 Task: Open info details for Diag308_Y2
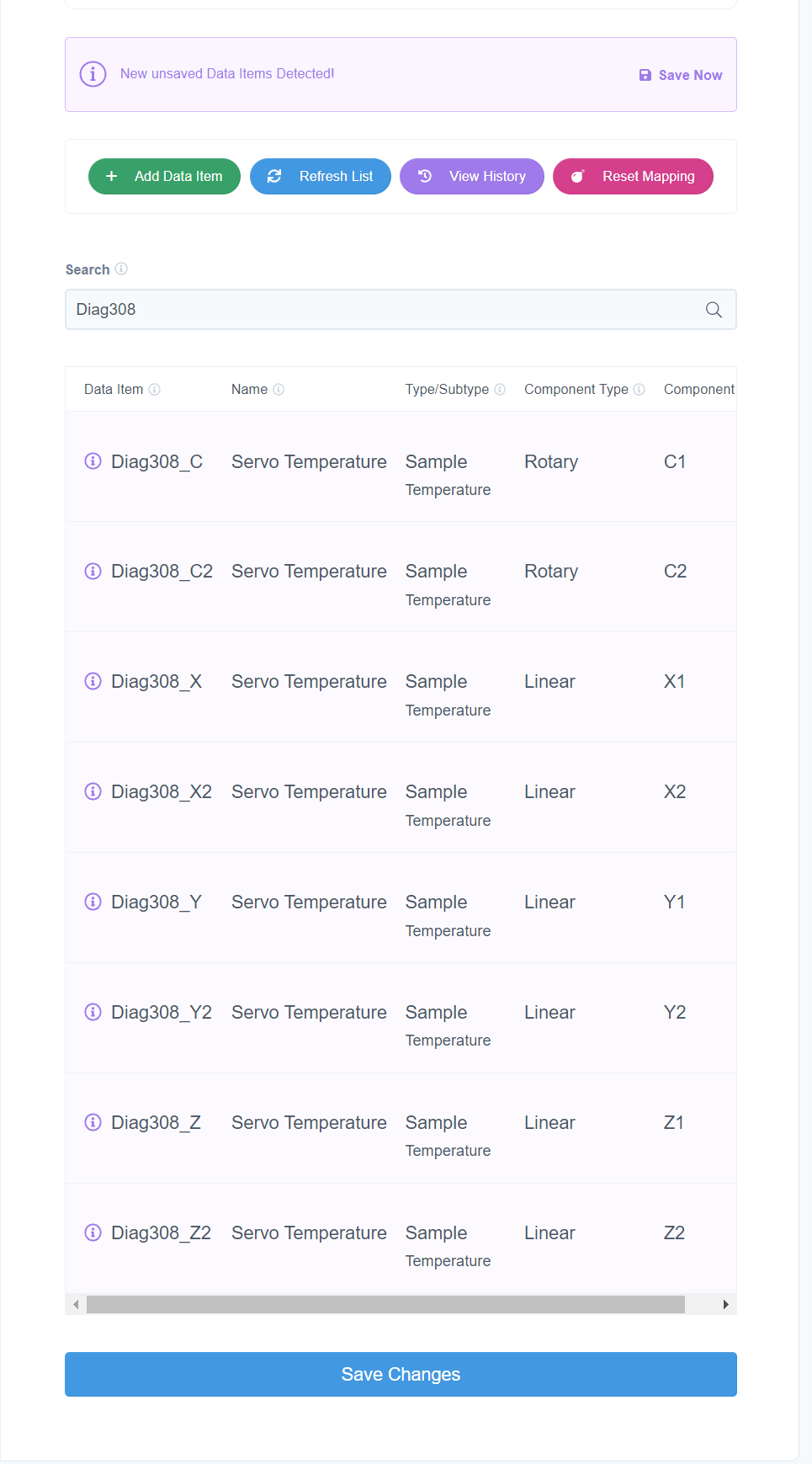tap(93, 1012)
